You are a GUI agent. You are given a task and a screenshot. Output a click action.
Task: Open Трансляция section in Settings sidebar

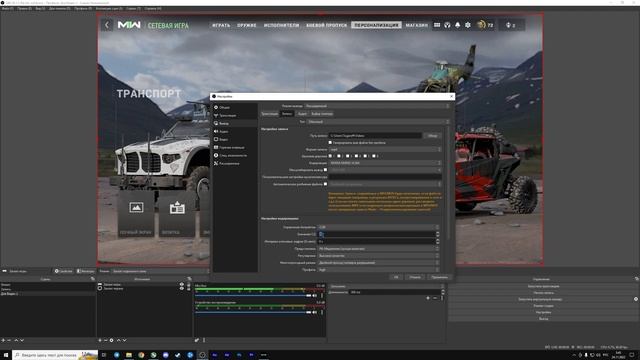235,116
